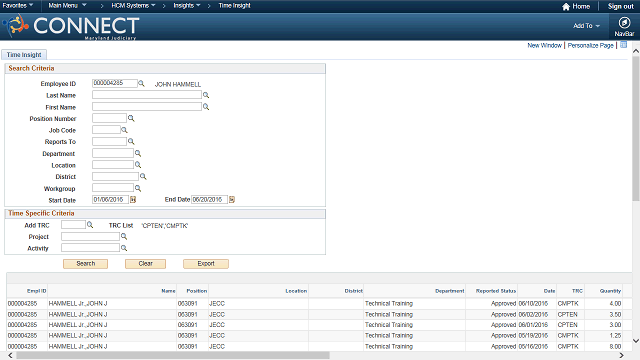Image resolution: width=640 pixels, height=360 pixels.
Task: Open the End Date calendar picker
Action: (232, 200)
